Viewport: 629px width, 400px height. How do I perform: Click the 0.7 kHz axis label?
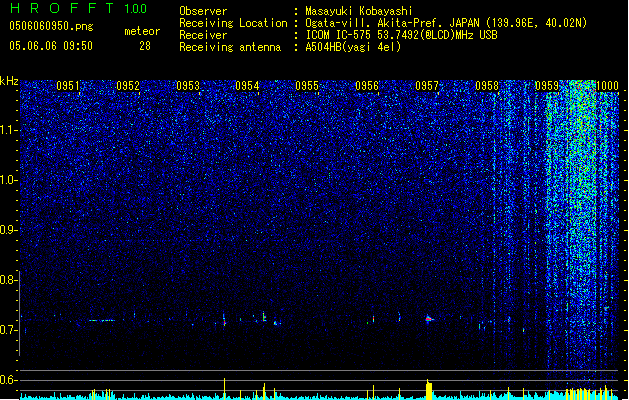[8, 330]
